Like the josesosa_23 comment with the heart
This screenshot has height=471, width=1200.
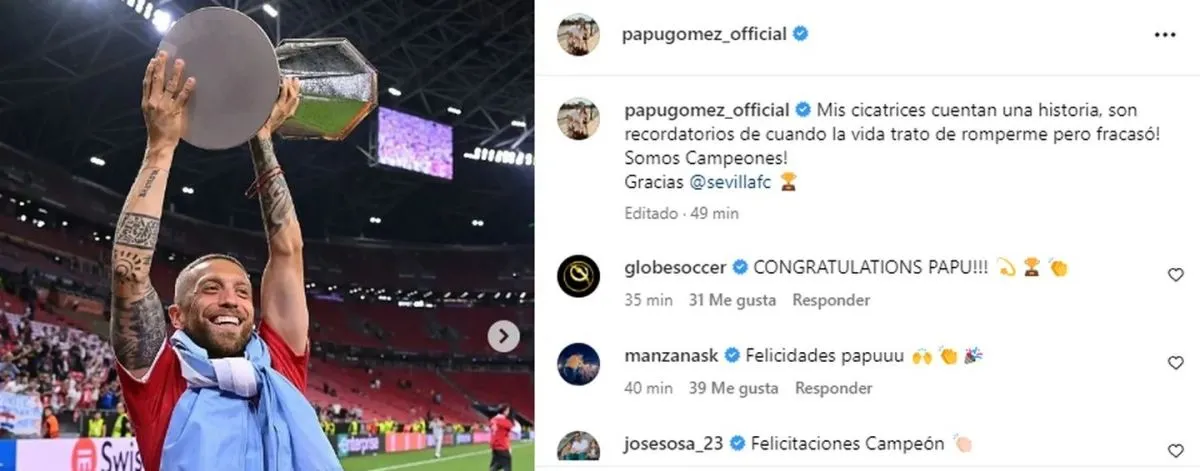pos(1176,450)
